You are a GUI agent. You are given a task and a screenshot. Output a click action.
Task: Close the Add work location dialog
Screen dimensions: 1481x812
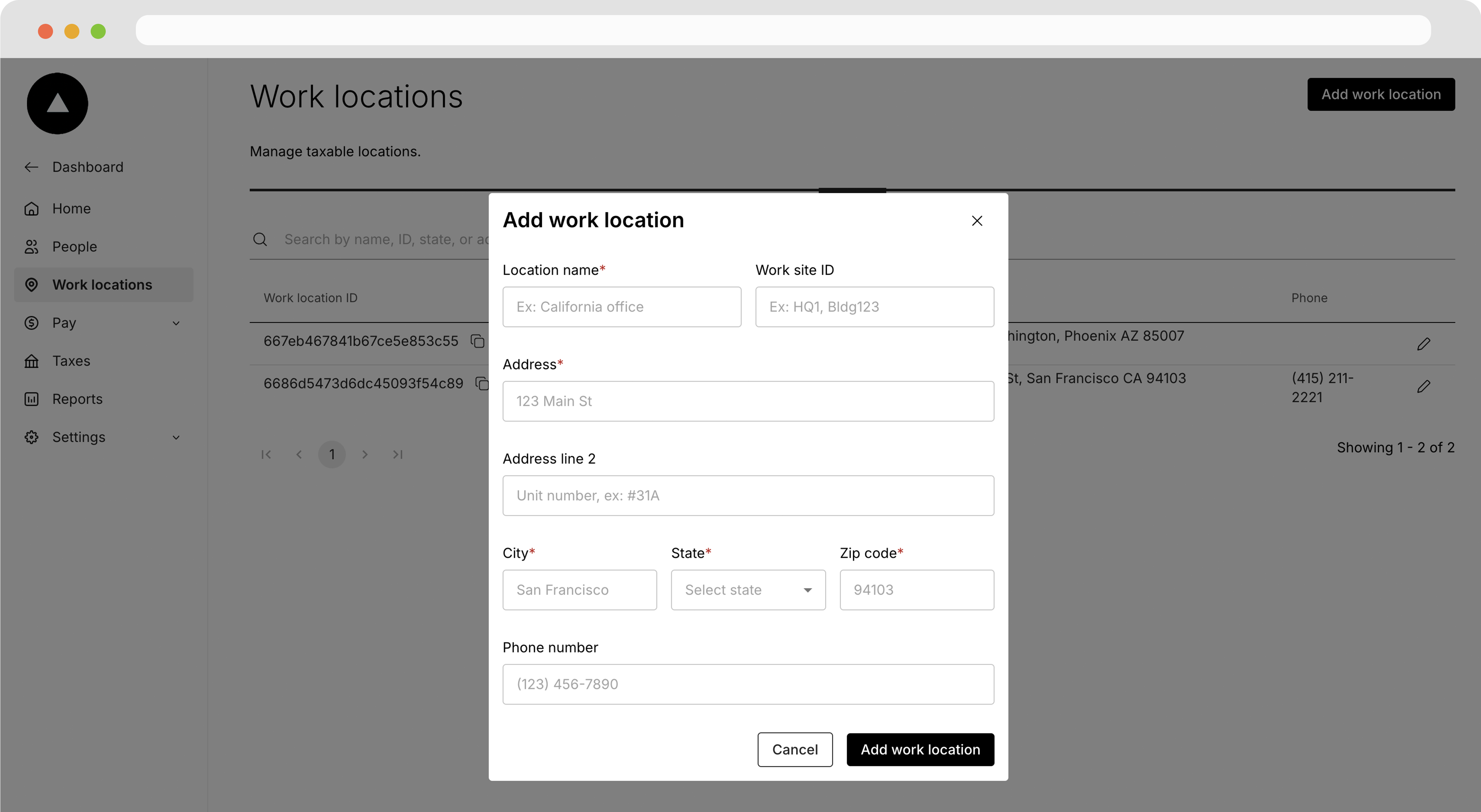point(977,221)
